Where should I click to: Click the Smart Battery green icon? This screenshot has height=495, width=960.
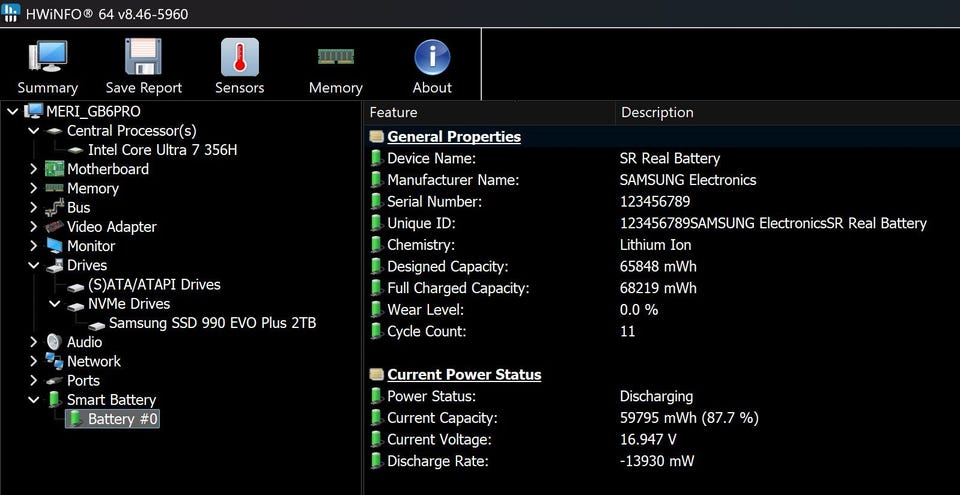tap(54, 399)
